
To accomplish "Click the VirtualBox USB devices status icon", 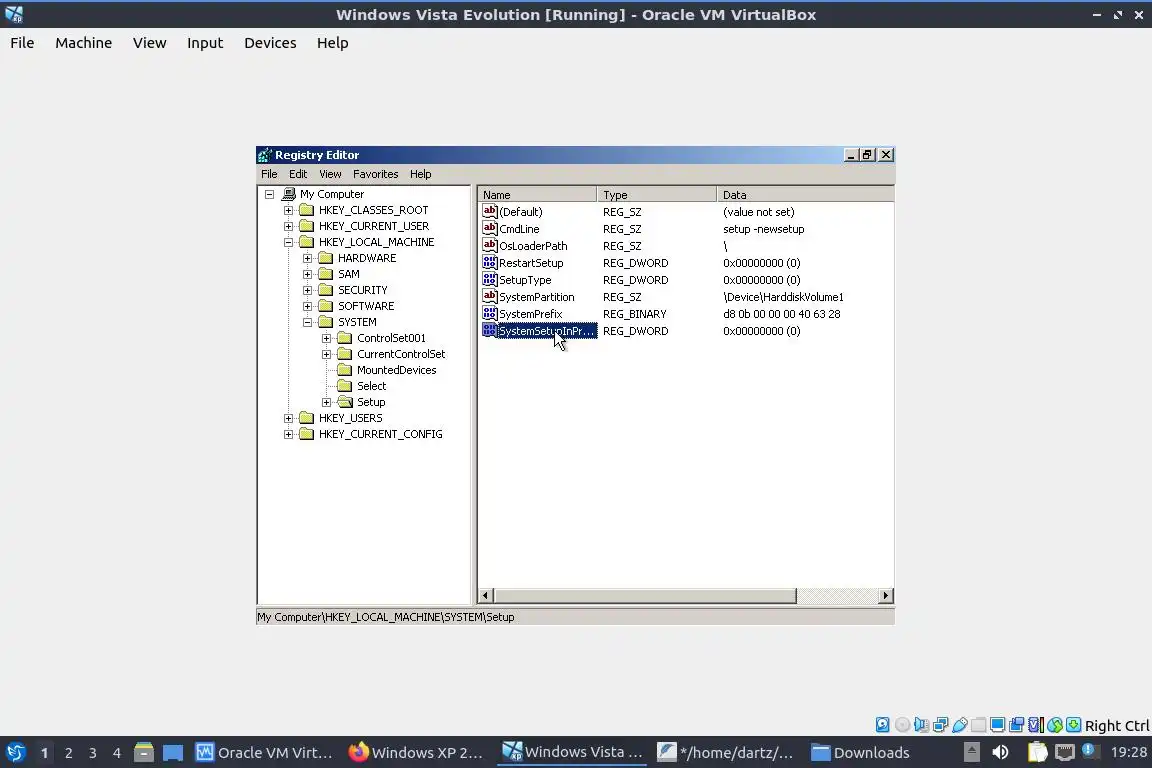I will click(x=960, y=725).
